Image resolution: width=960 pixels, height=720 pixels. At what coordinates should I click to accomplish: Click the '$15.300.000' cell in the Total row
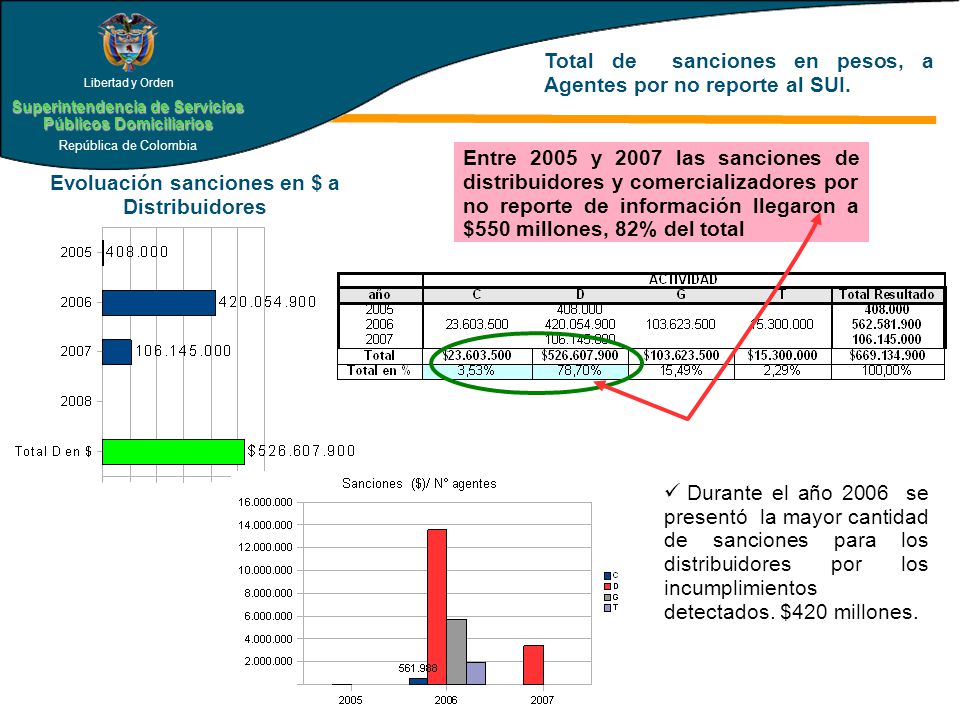(x=782, y=356)
